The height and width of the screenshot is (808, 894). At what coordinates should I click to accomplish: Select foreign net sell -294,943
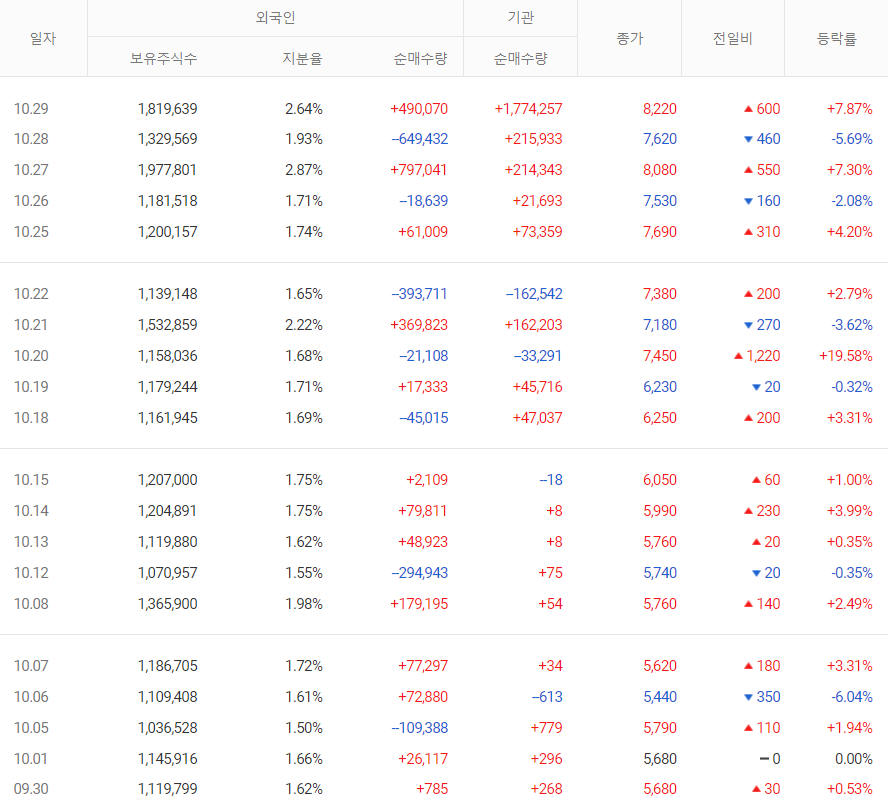point(420,572)
